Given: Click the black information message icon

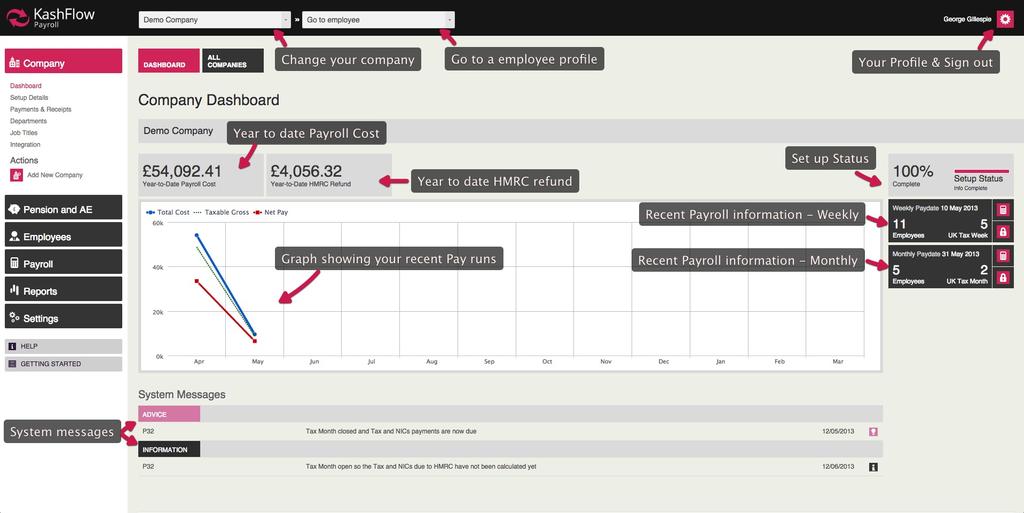Looking at the screenshot, I should click(x=873, y=467).
